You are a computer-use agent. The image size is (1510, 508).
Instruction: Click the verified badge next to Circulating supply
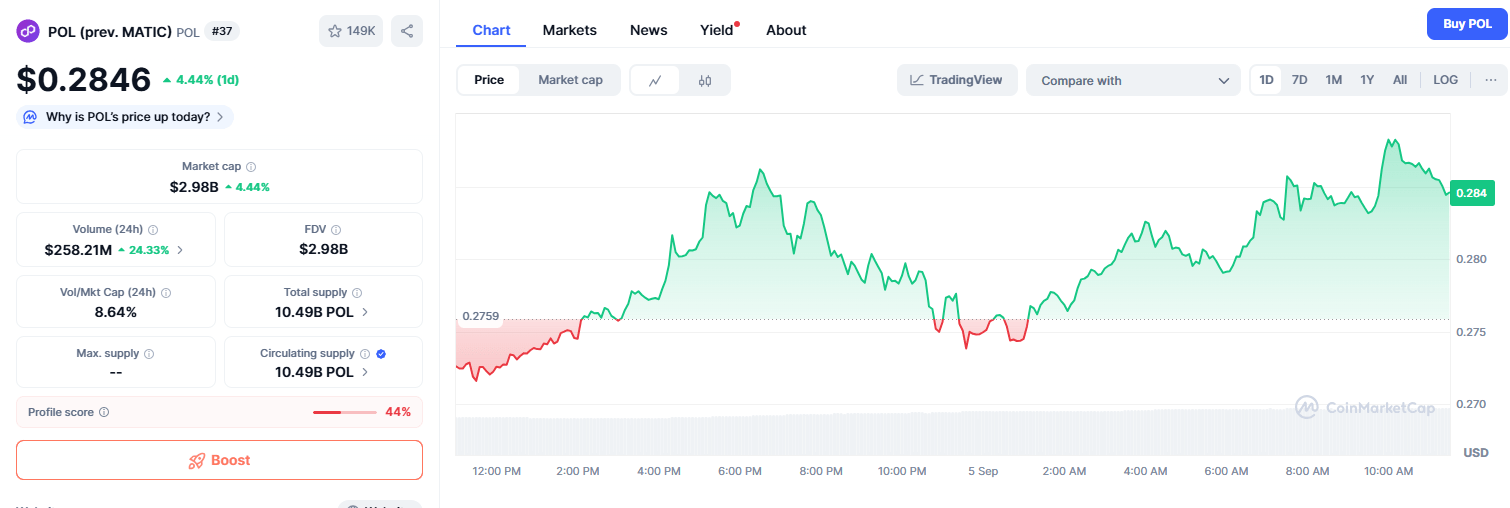pyautogui.click(x=381, y=354)
